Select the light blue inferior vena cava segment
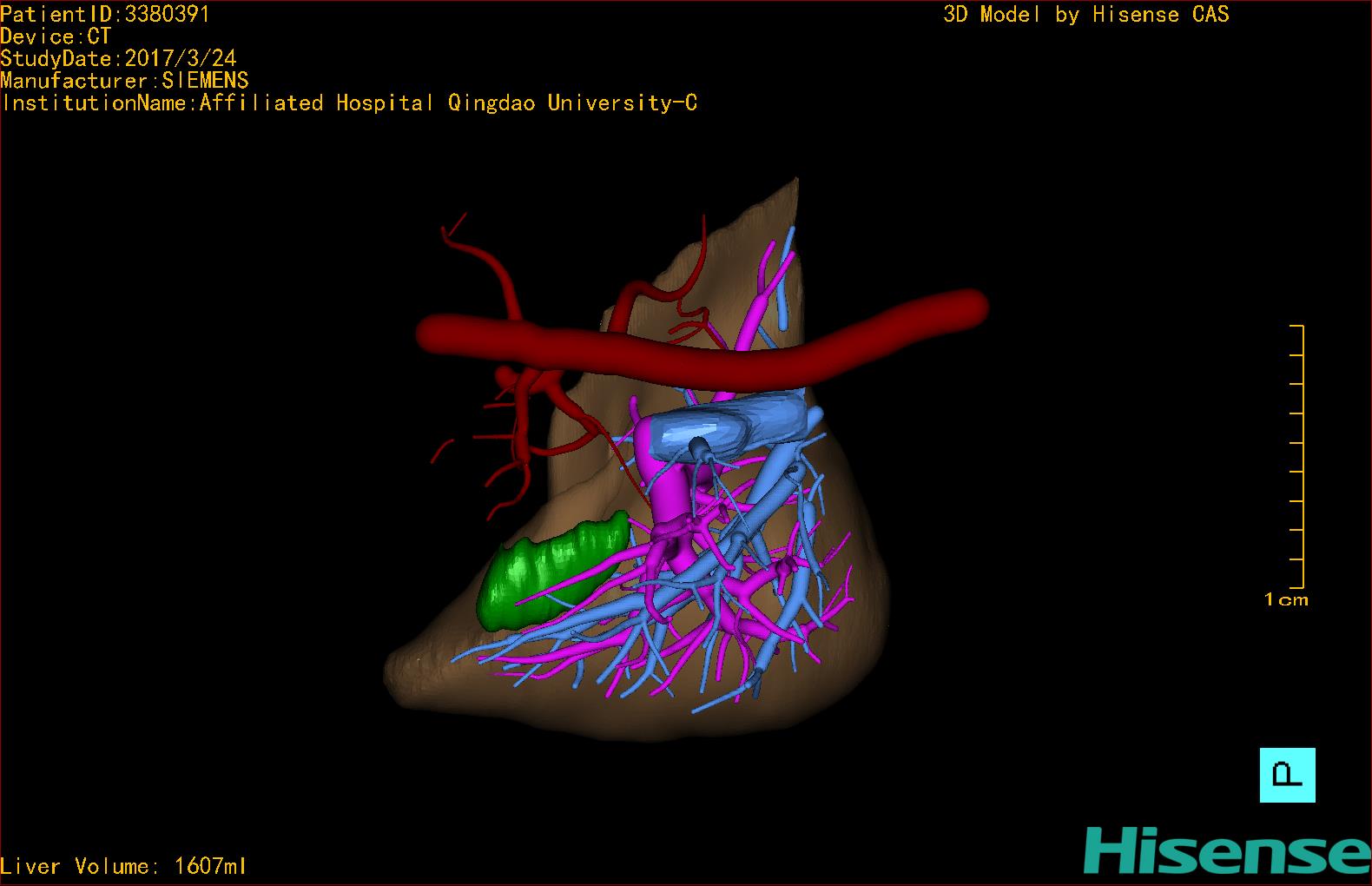 tap(728, 426)
